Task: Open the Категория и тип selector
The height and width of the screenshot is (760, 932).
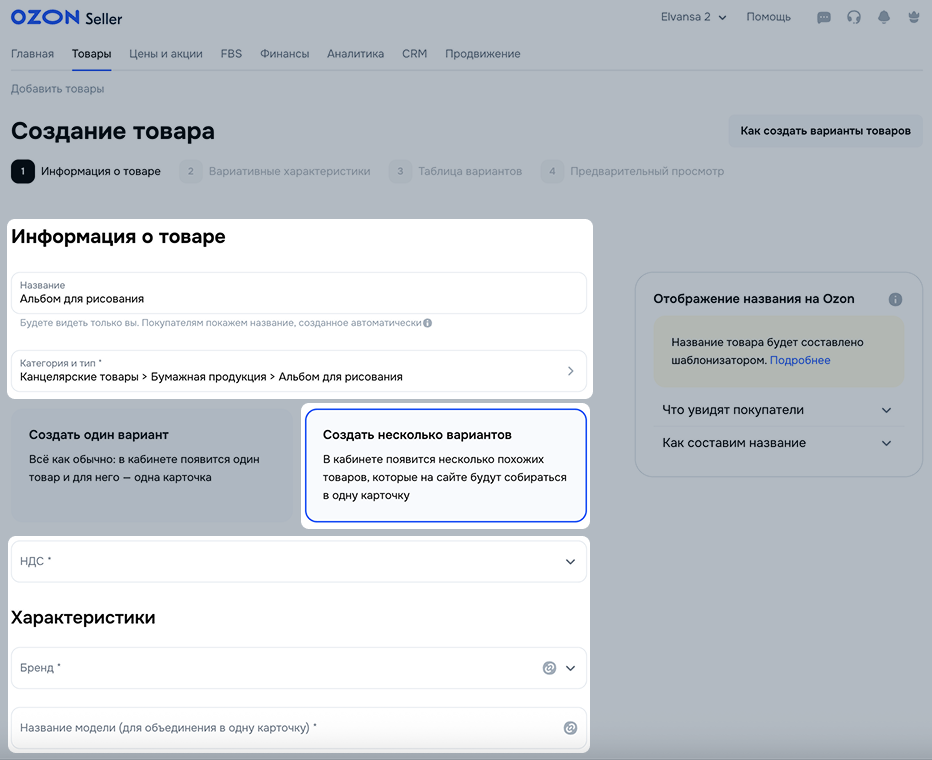Action: [299, 371]
